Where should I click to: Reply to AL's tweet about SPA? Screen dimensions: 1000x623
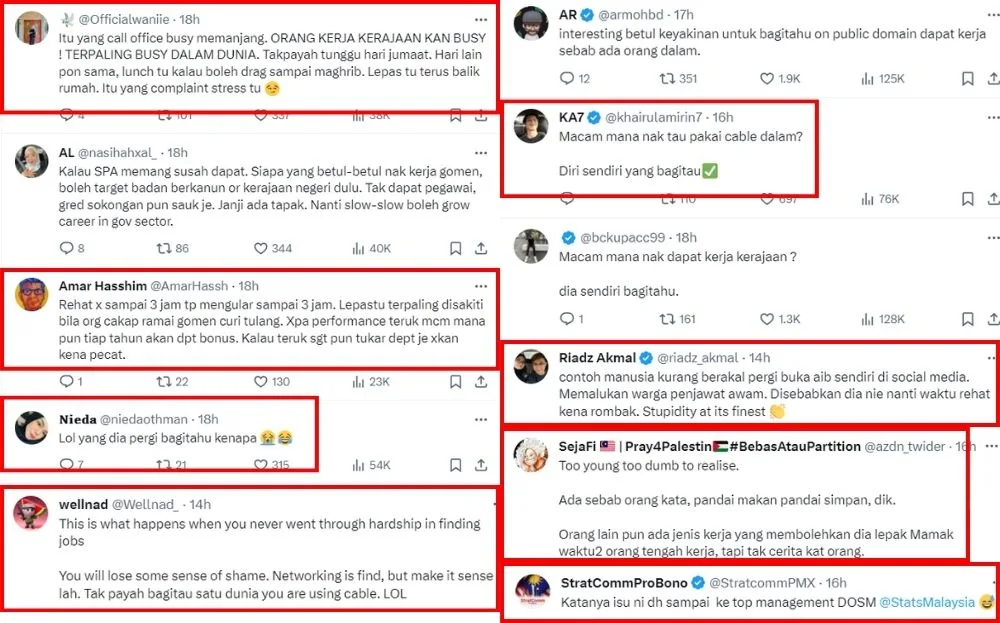(66, 248)
